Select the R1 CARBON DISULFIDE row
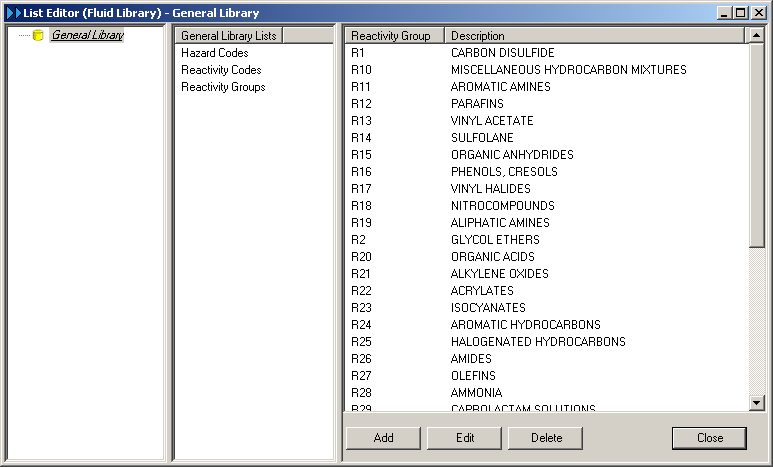The image size is (773, 467). point(502,53)
